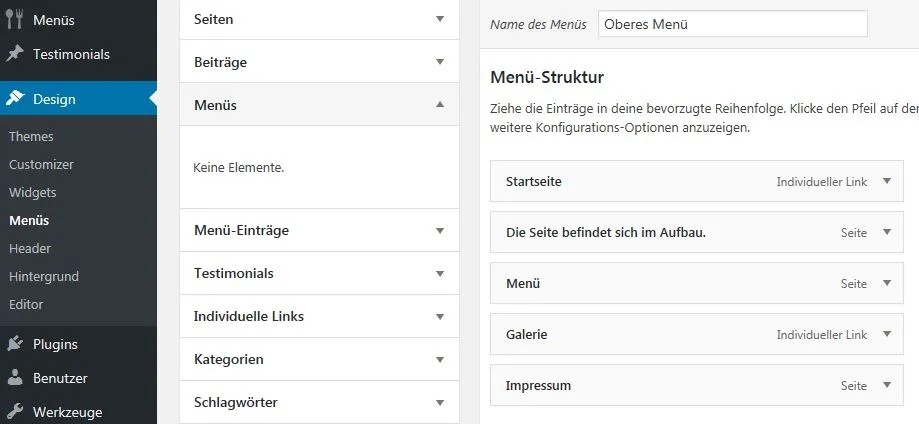Open the Hintergrund settings link

(x=44, y=276)
